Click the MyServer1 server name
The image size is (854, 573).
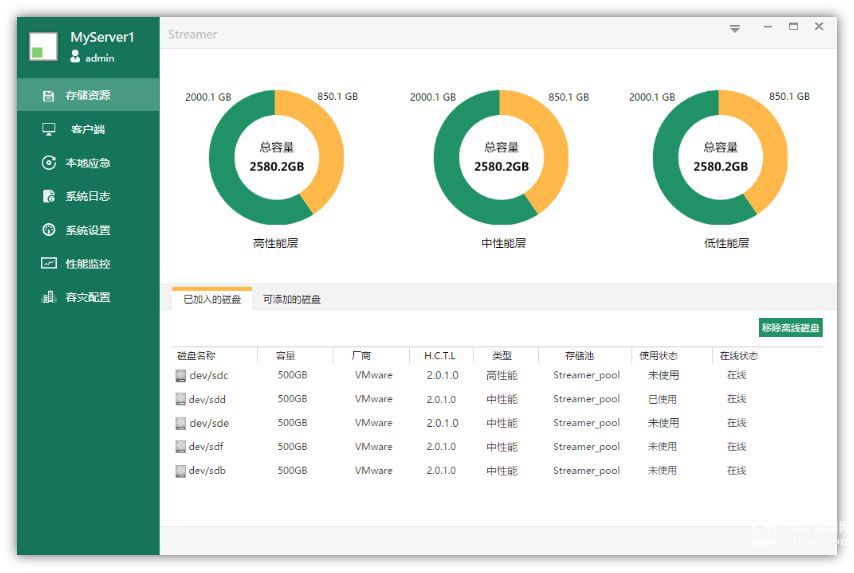pyautogui.click(x=102, y=37)
